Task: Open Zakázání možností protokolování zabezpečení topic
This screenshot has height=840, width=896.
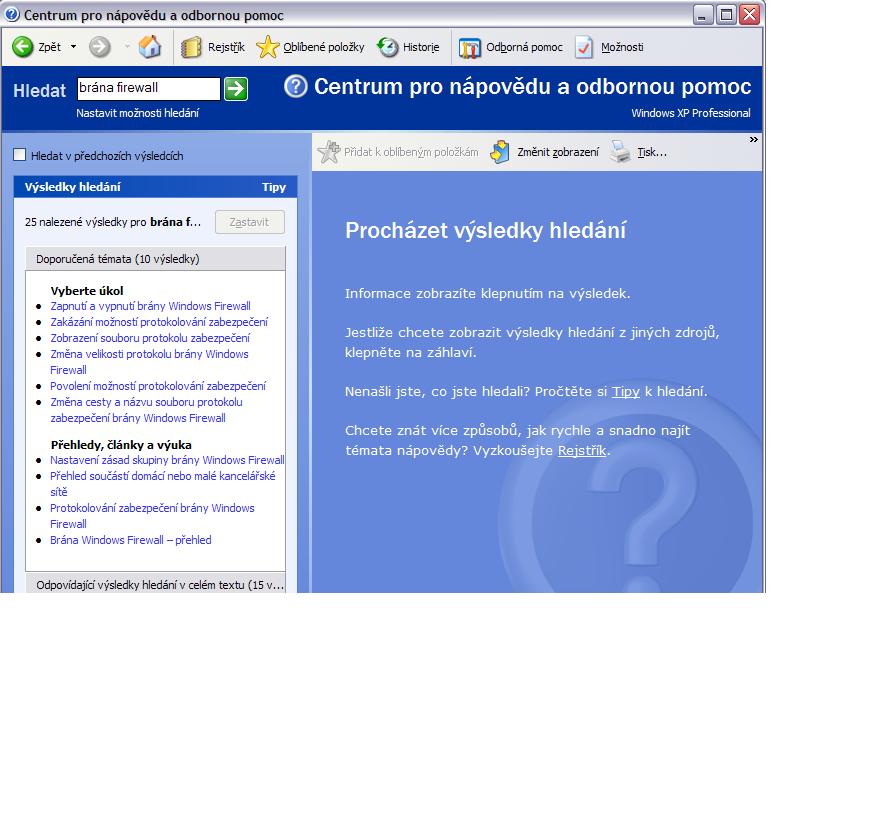Action: (159, 322)
